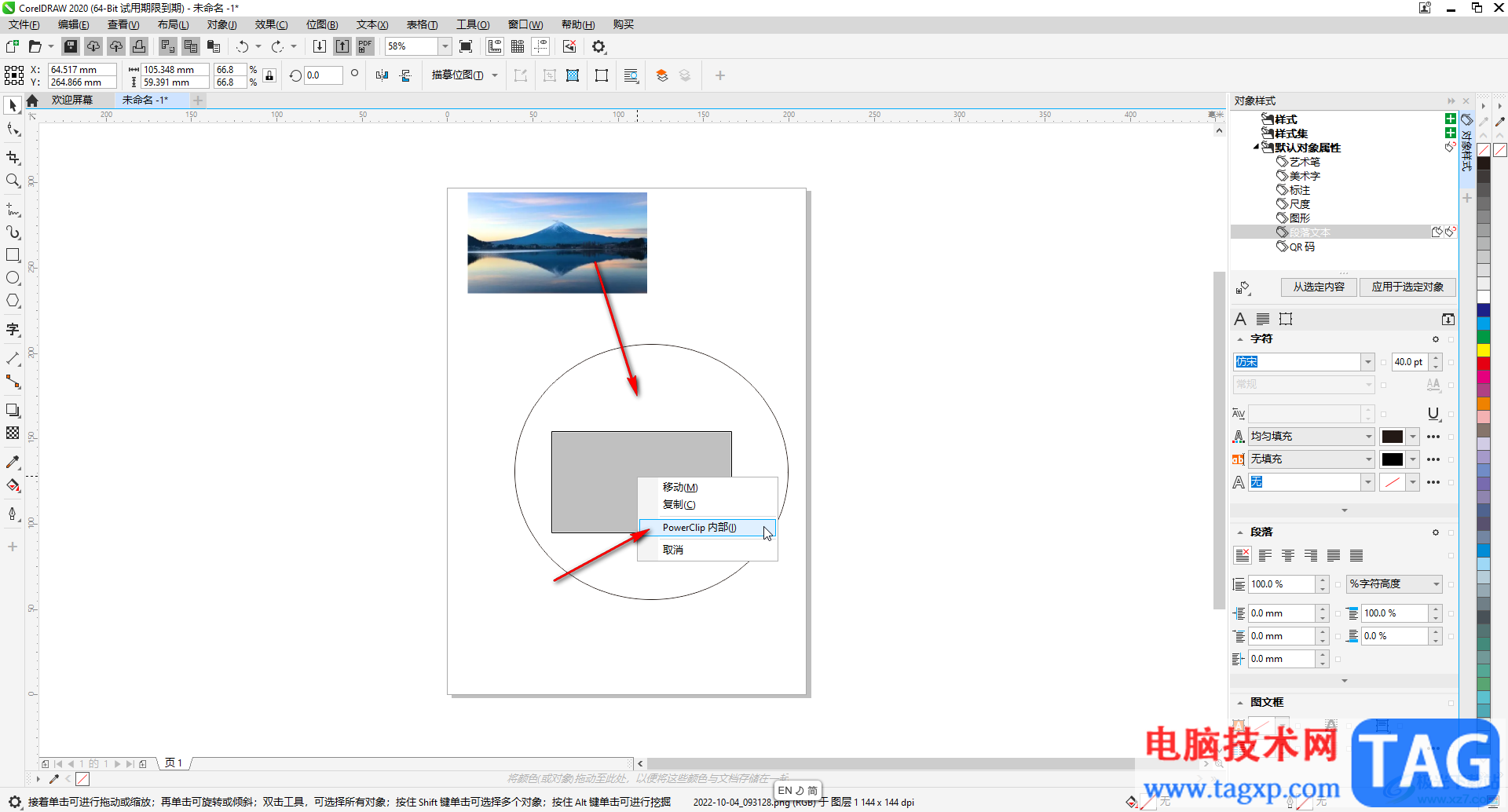This screenshot has height=812, width=1508.
Task: Open the 效果(C) menu
Action: point(271,25)
